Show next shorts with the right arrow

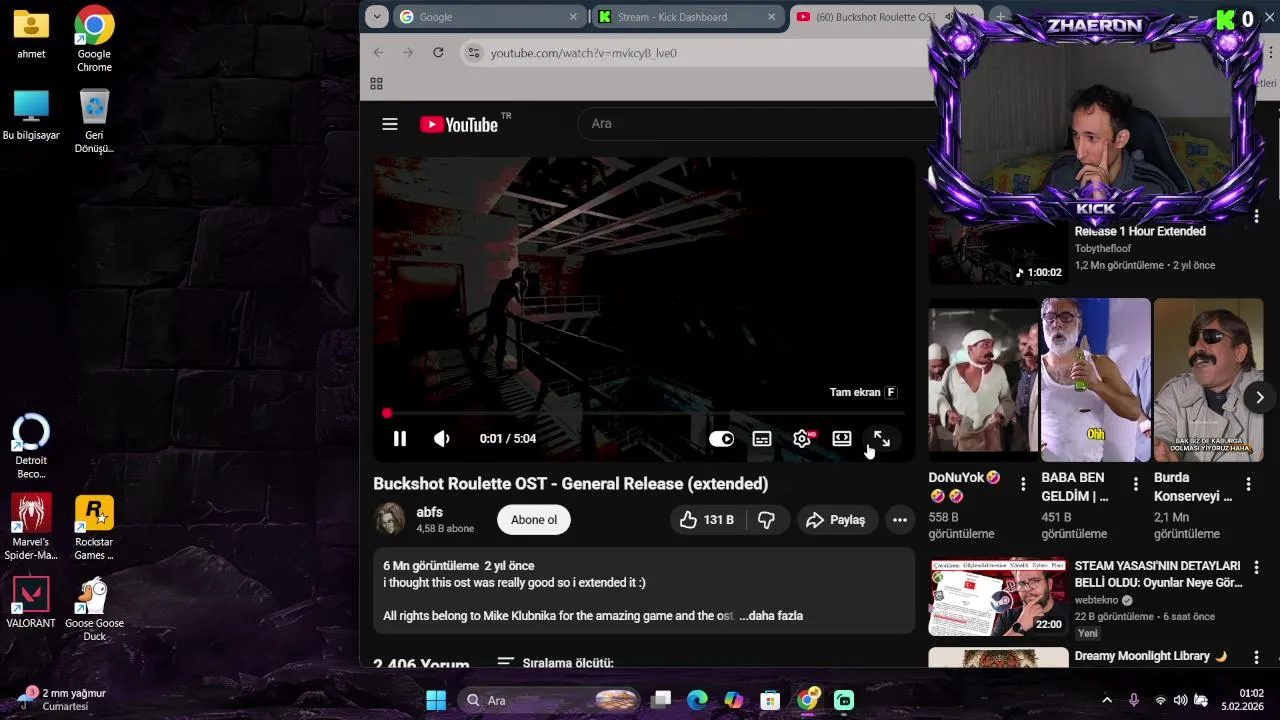pos(1260,397)
